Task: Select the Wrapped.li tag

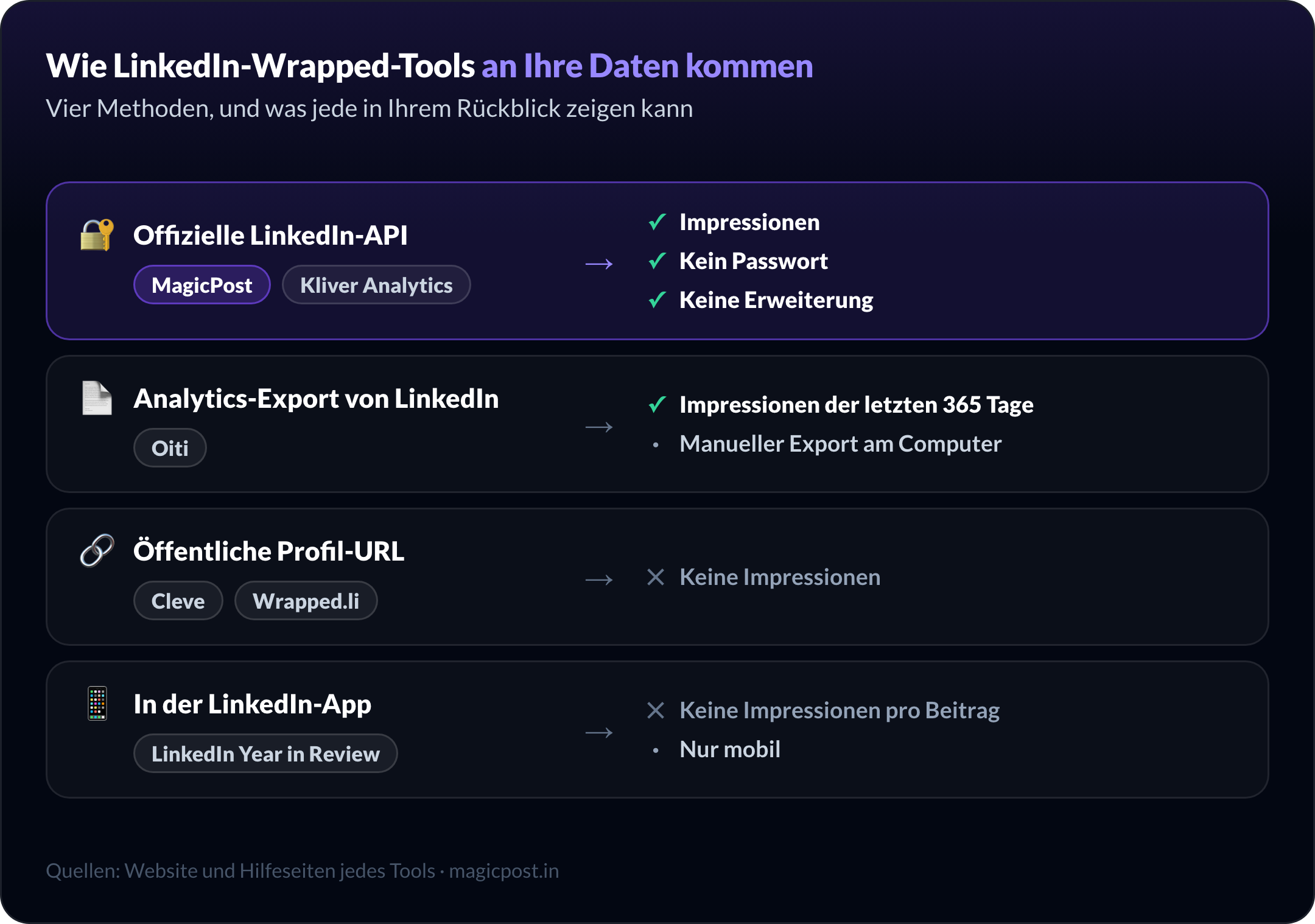Action: tap(306, 601)
